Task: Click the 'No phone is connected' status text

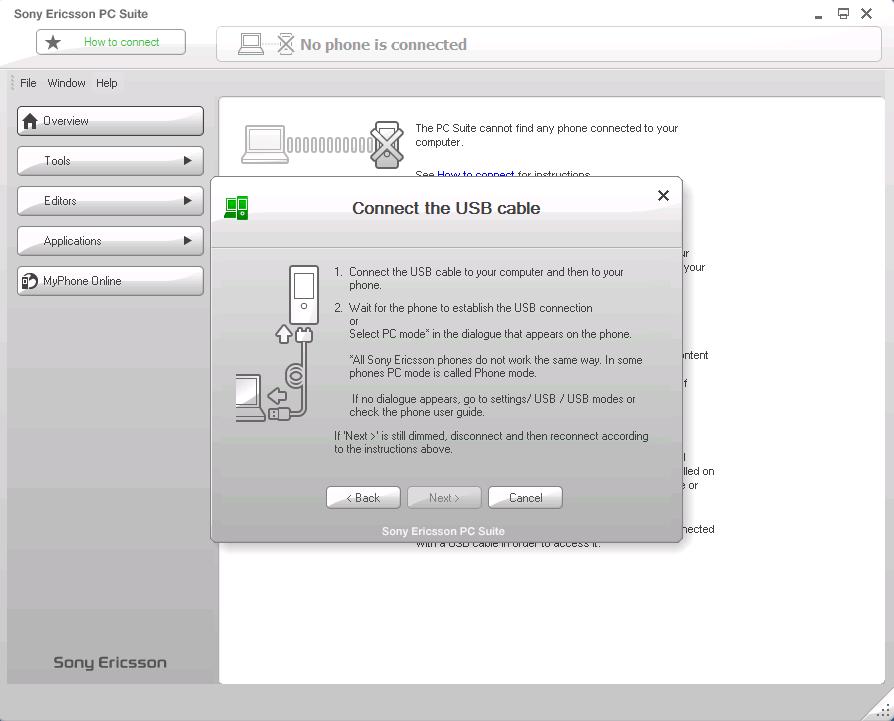Action: point(383,44)
